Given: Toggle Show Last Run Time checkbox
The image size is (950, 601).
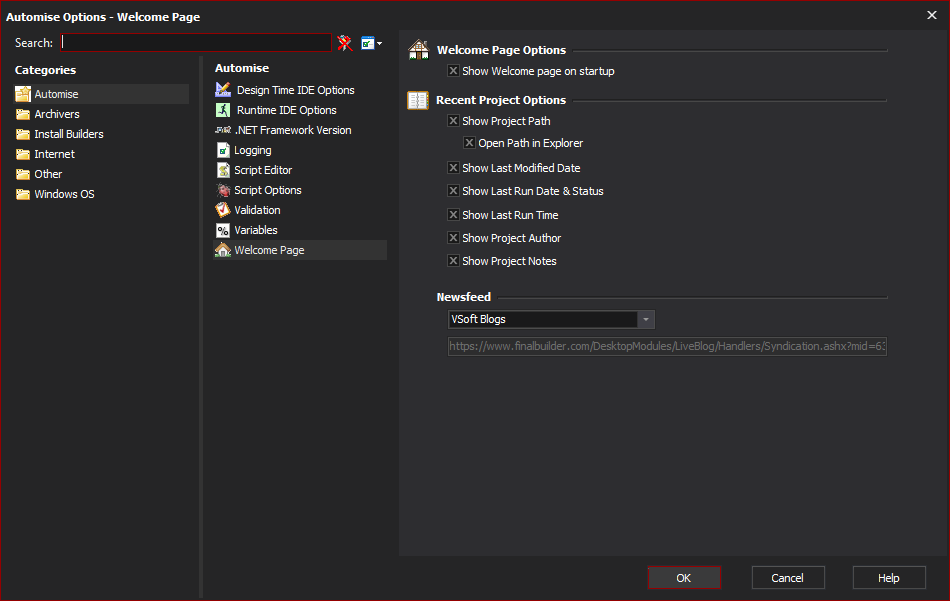Looking at the screenshot, I should 453,214.
